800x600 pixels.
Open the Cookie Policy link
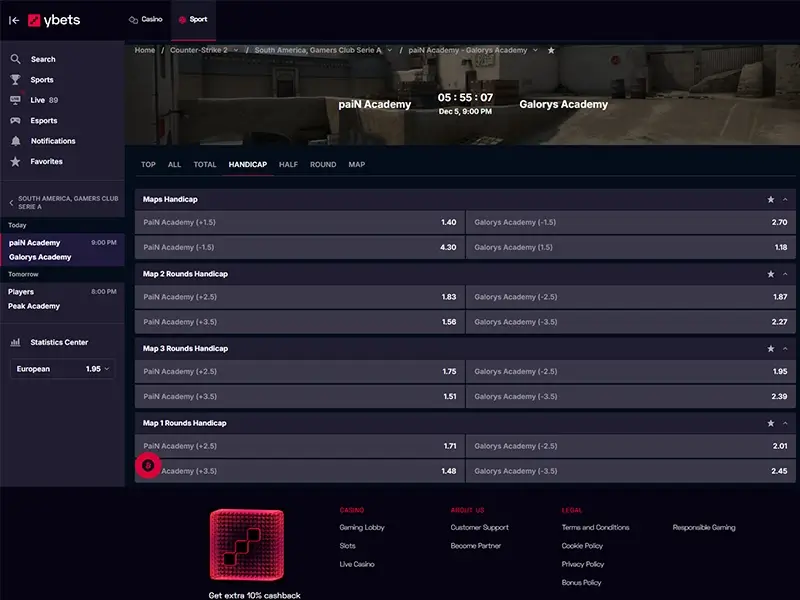pyautogui.click(x=582, y=546)
